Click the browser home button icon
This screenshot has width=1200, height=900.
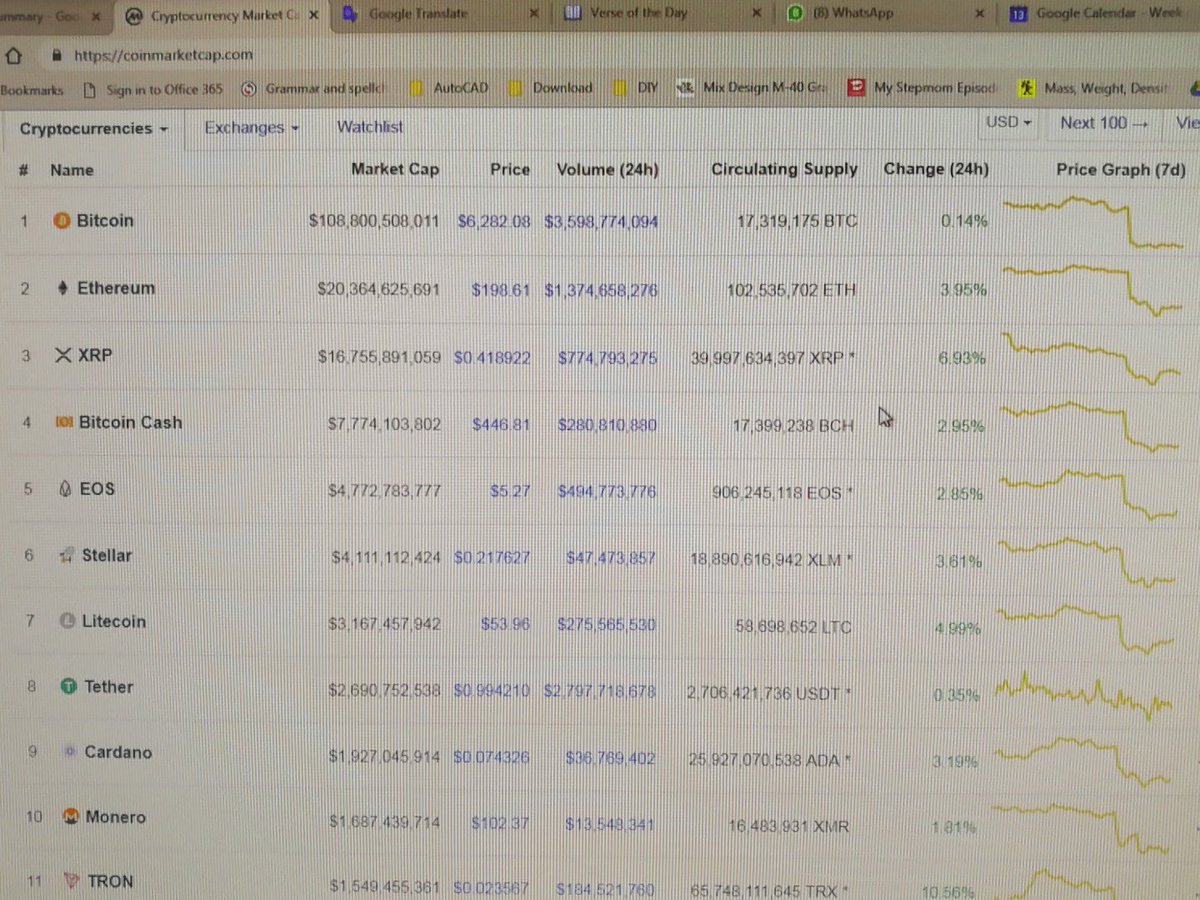pyautogui.click(x=14, y=55)
